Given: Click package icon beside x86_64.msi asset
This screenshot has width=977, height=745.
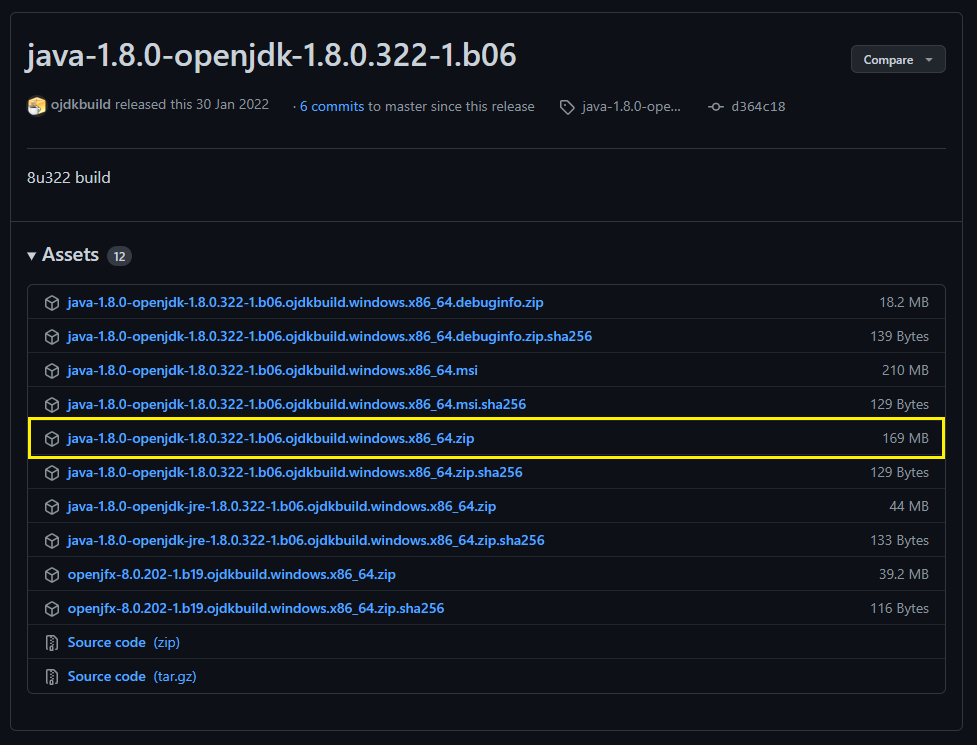Looking at the screenshot, I should 52,370.
